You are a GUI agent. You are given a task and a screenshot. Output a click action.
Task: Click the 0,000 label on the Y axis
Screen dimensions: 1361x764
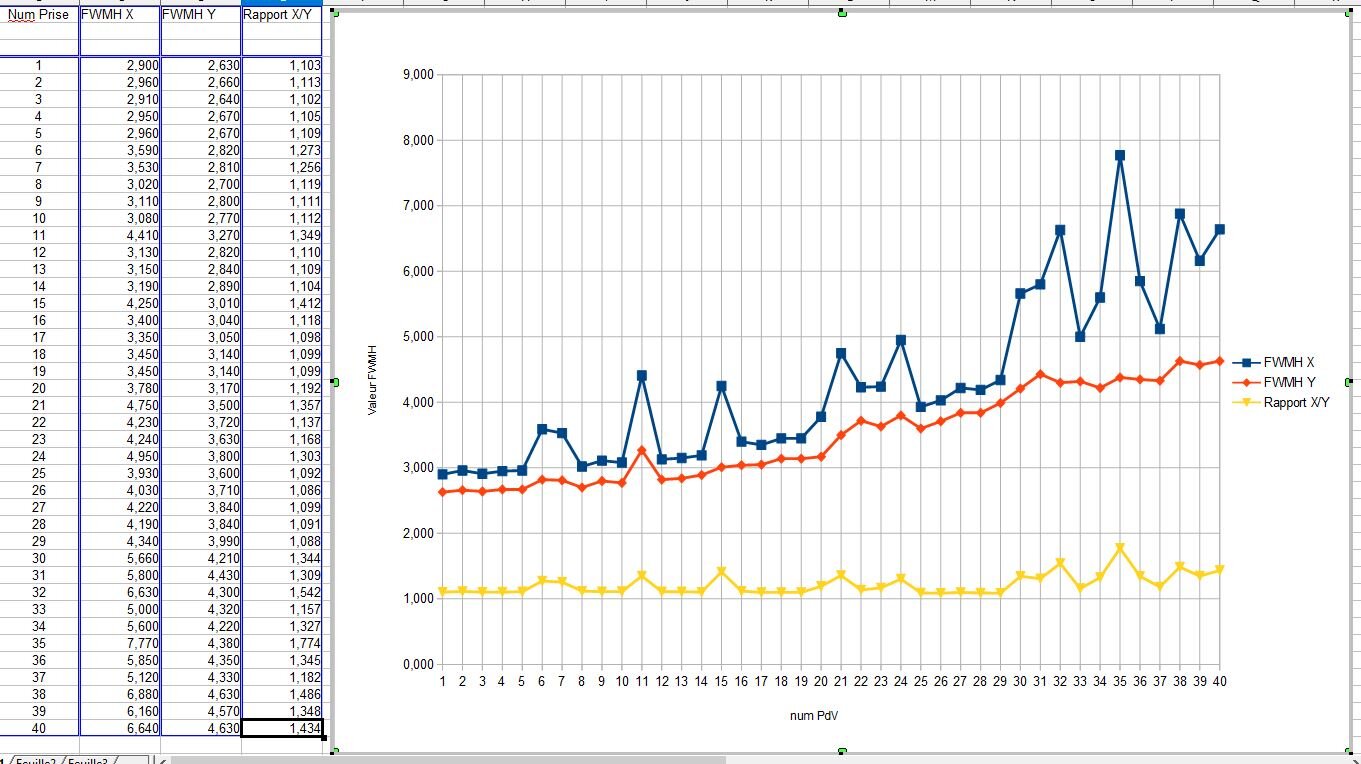(x=416, y=664)
